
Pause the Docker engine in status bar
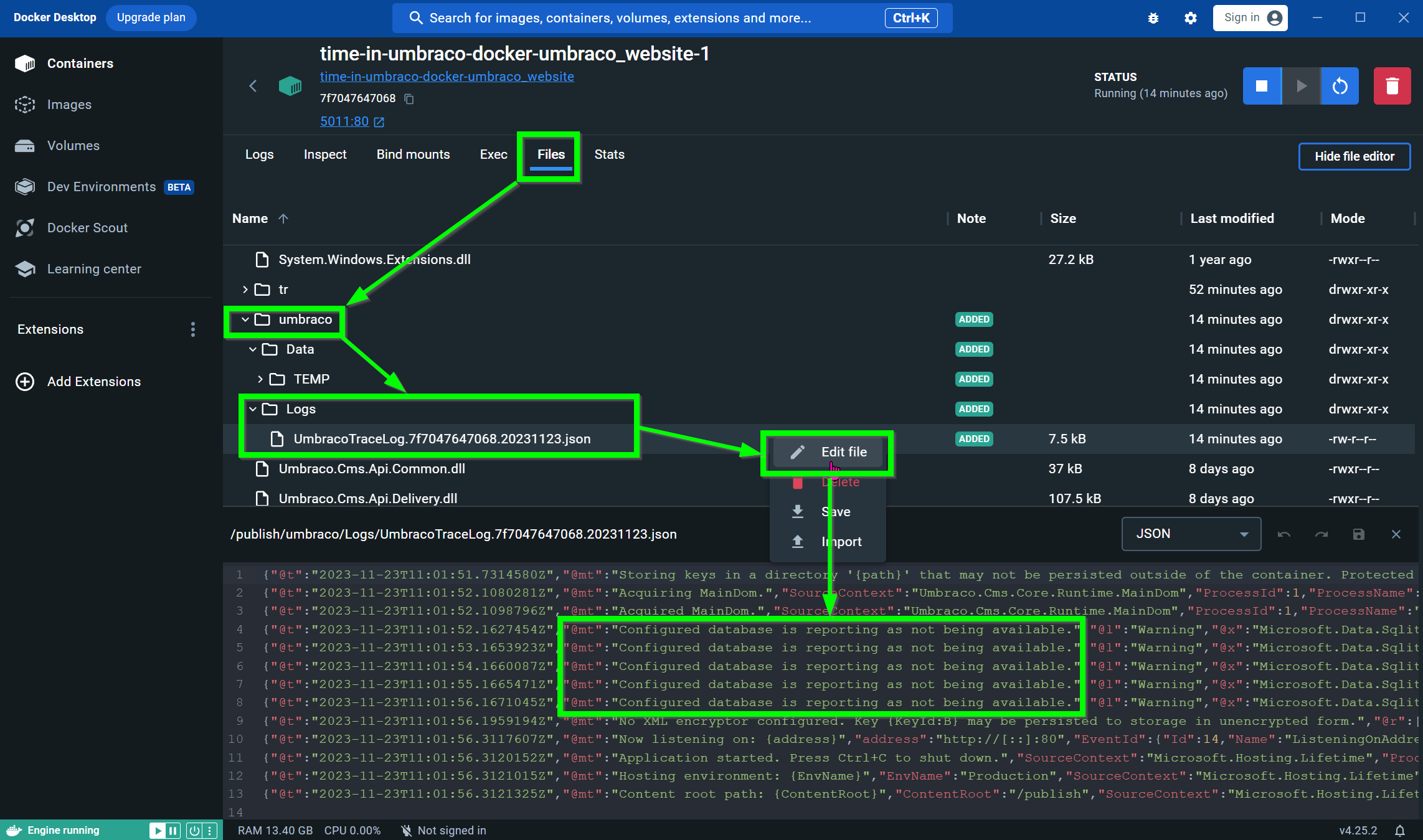click(173, 830)
